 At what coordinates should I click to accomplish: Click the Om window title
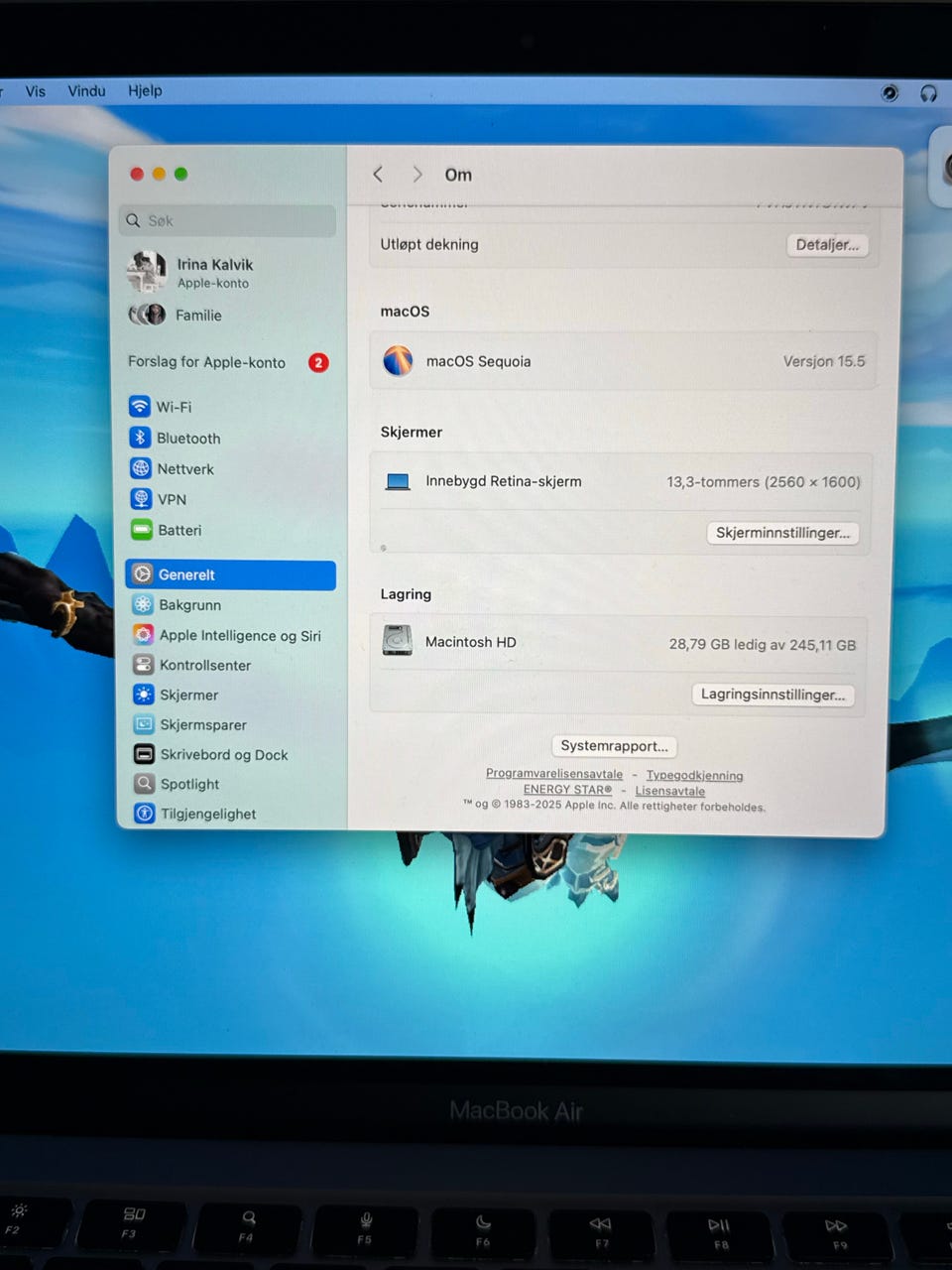(x=458, y=175)
